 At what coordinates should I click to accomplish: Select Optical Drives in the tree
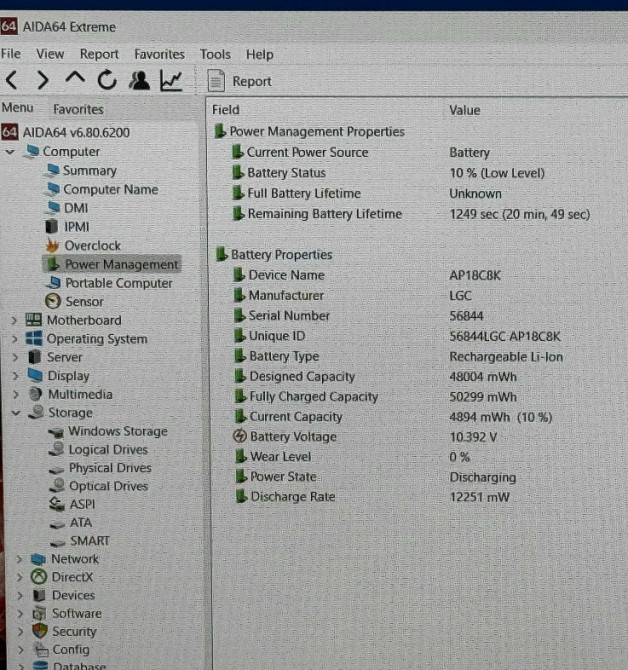pos(109,486)
